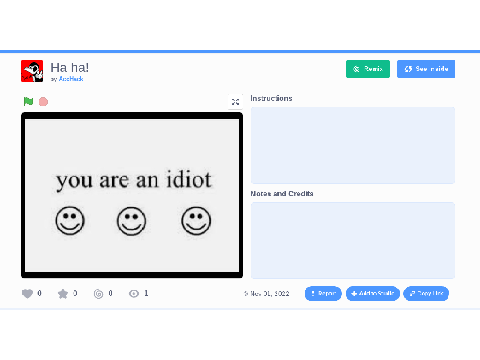This screenshot has width=480, height=360.
Task: Click the "you are an idiot" text on the stage
Action: coord(134,180)
